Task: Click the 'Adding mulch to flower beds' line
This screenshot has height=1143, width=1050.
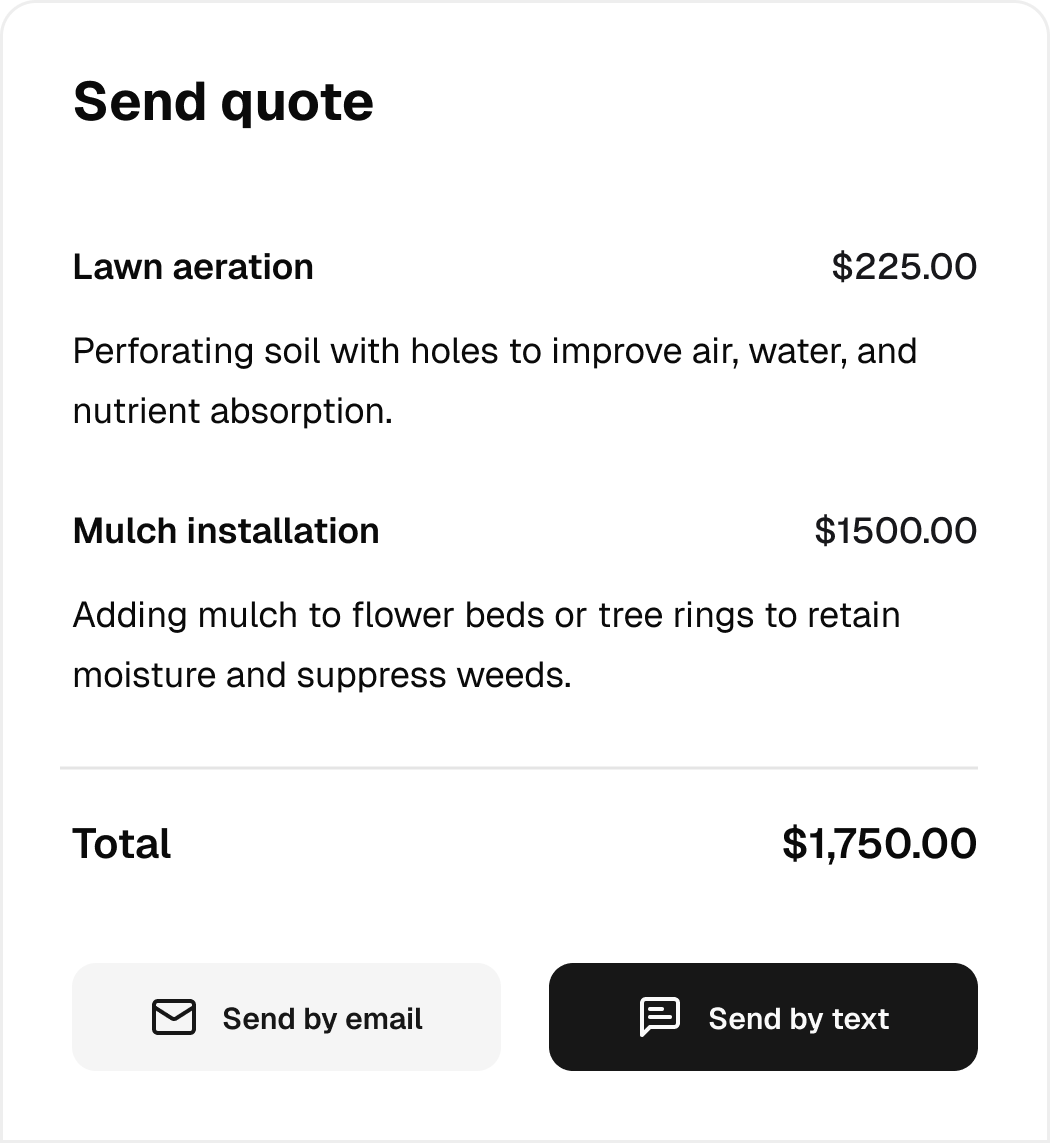Action: click(x=486, y=615)
